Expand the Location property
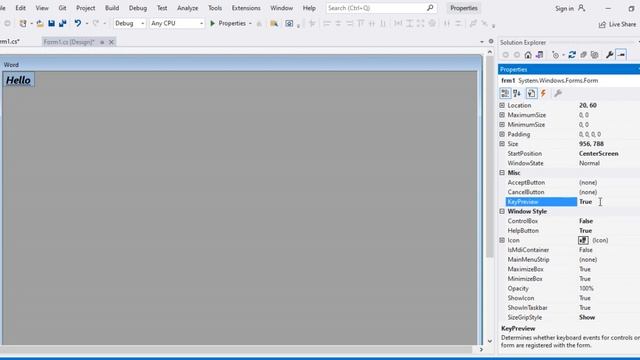Screen dimensions: 640x360 coord(502,105)
